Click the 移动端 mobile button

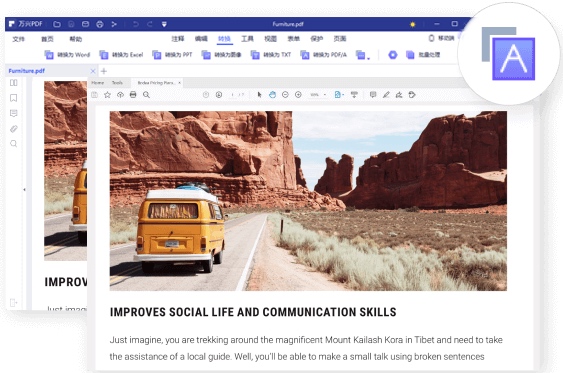click(442, 38)
